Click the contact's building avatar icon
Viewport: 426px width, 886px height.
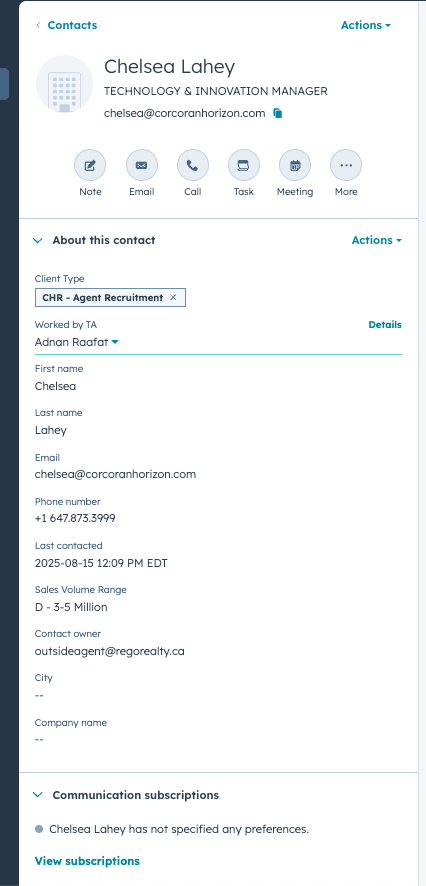pyautogui.click(x=64, y=84)
